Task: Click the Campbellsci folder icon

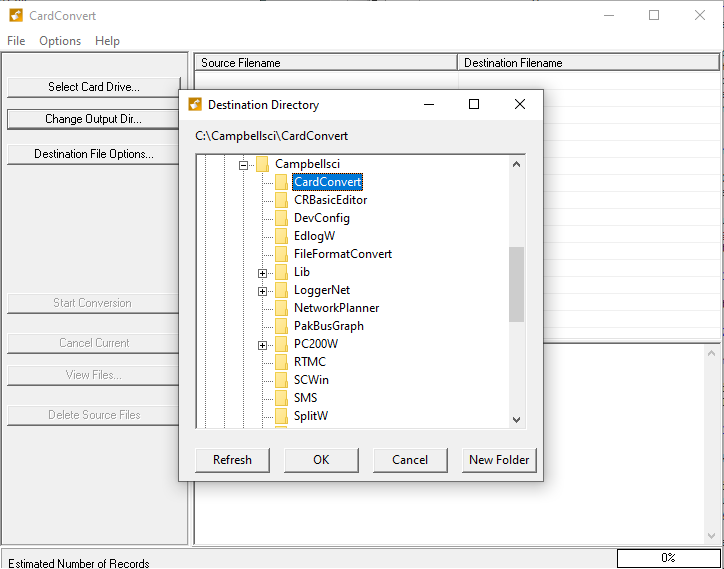Action: point(262,164)
